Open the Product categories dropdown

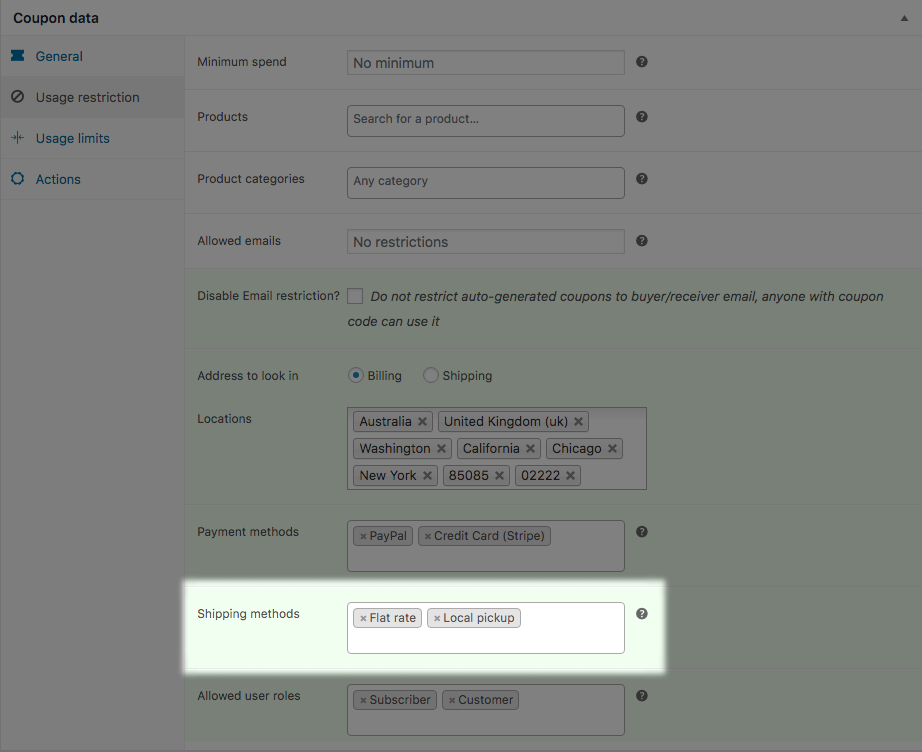coord(485,182)
